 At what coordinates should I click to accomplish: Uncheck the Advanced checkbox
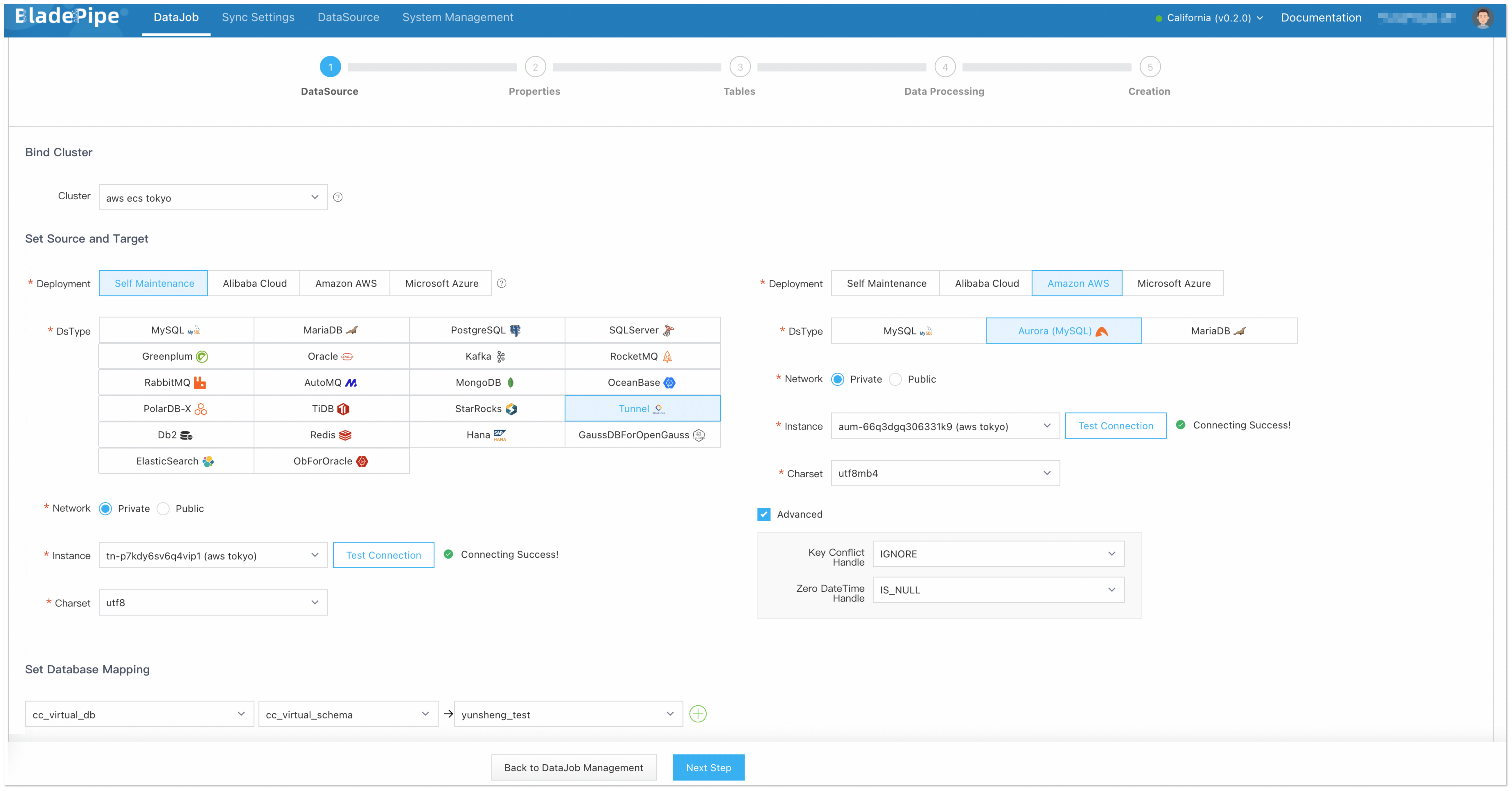tap(764, 514)
